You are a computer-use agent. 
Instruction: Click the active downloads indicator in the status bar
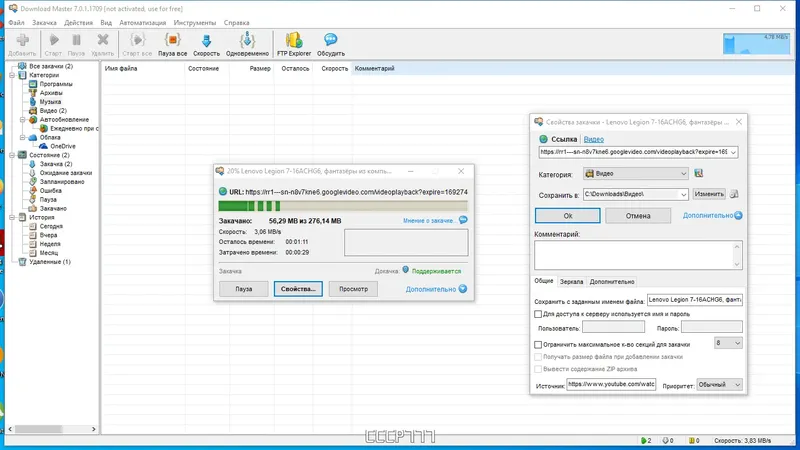pyautogui.click(x=646, y=440)
